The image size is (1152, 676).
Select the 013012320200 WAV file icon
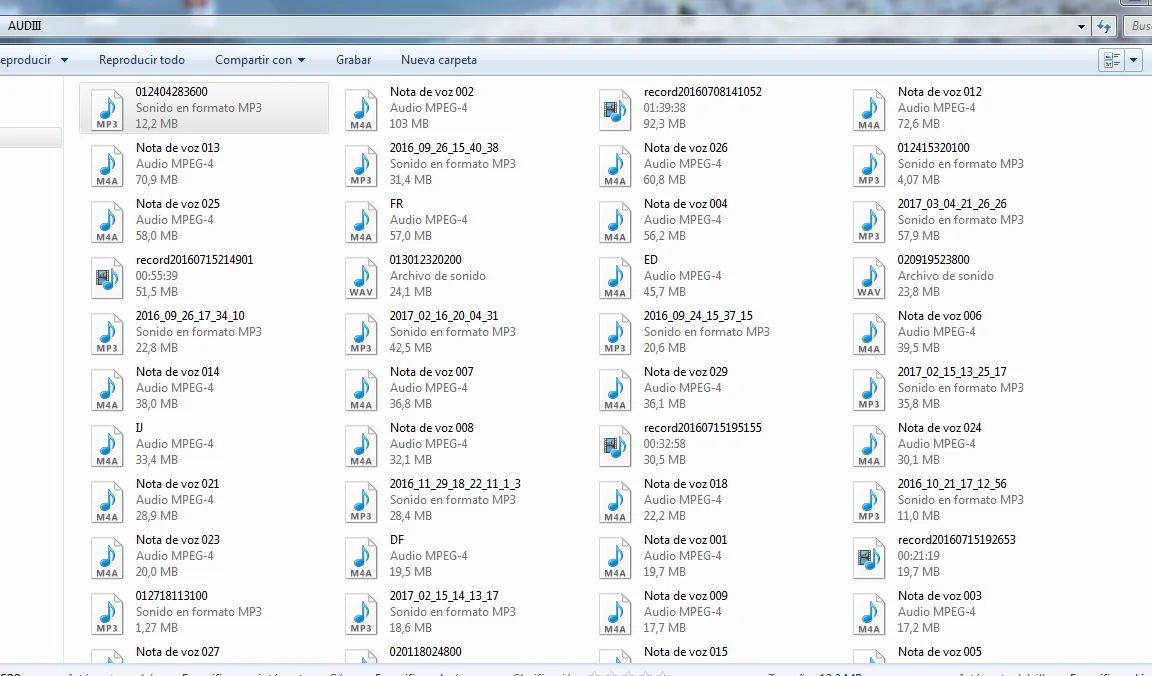(x=361, y=277)
